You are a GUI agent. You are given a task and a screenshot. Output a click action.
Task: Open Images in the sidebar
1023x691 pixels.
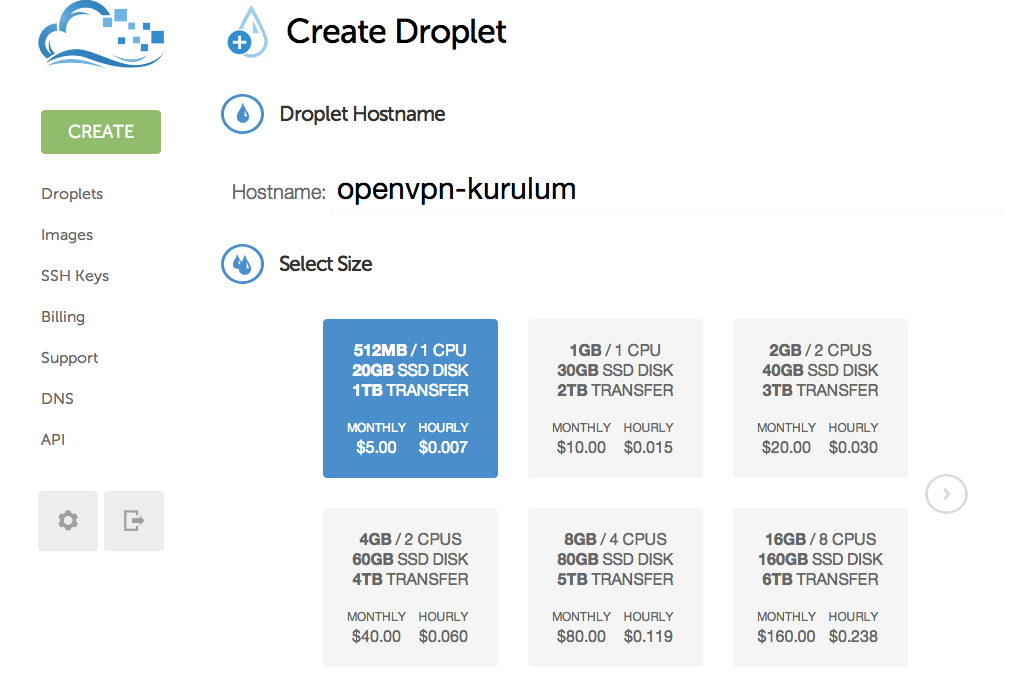(67, 235)
